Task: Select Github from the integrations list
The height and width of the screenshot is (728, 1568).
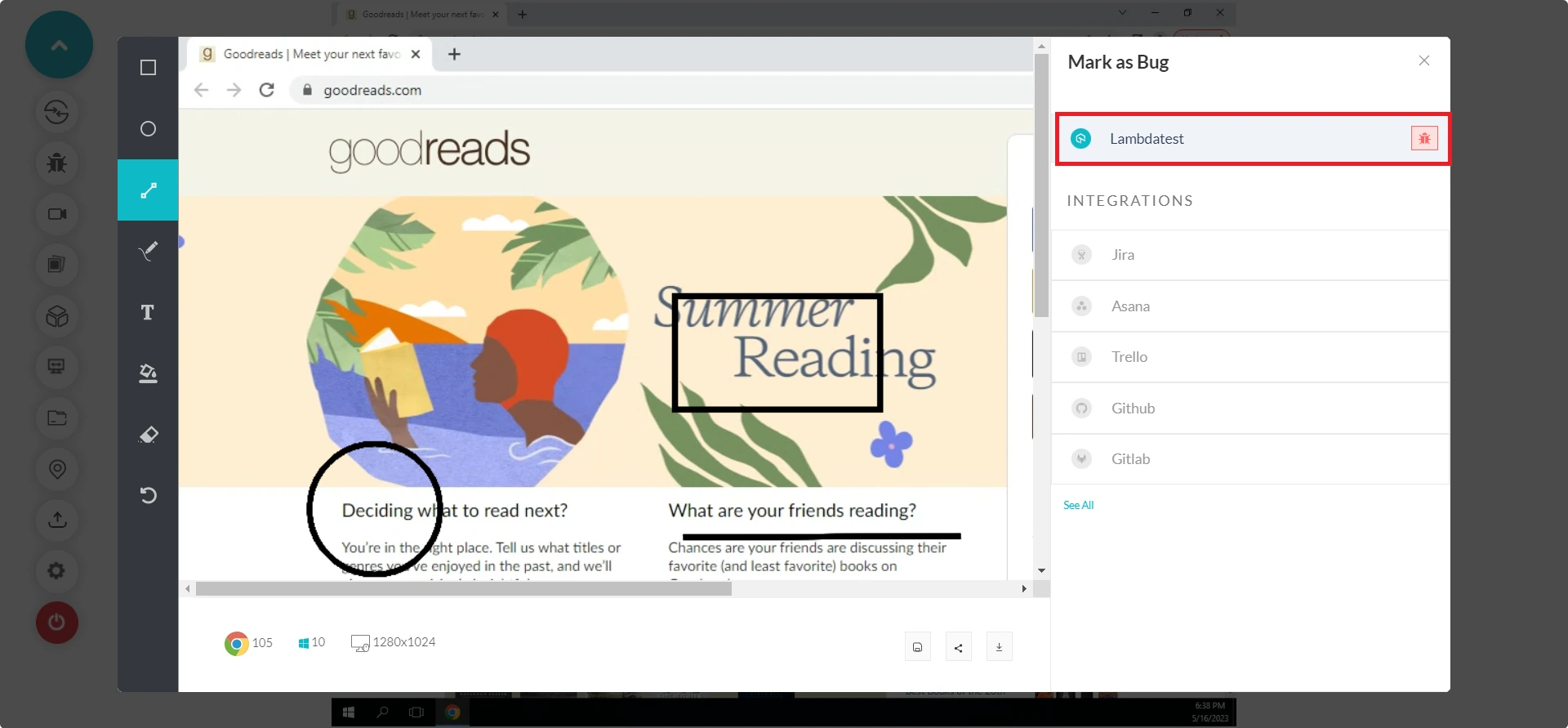Action: (1133, 409)
